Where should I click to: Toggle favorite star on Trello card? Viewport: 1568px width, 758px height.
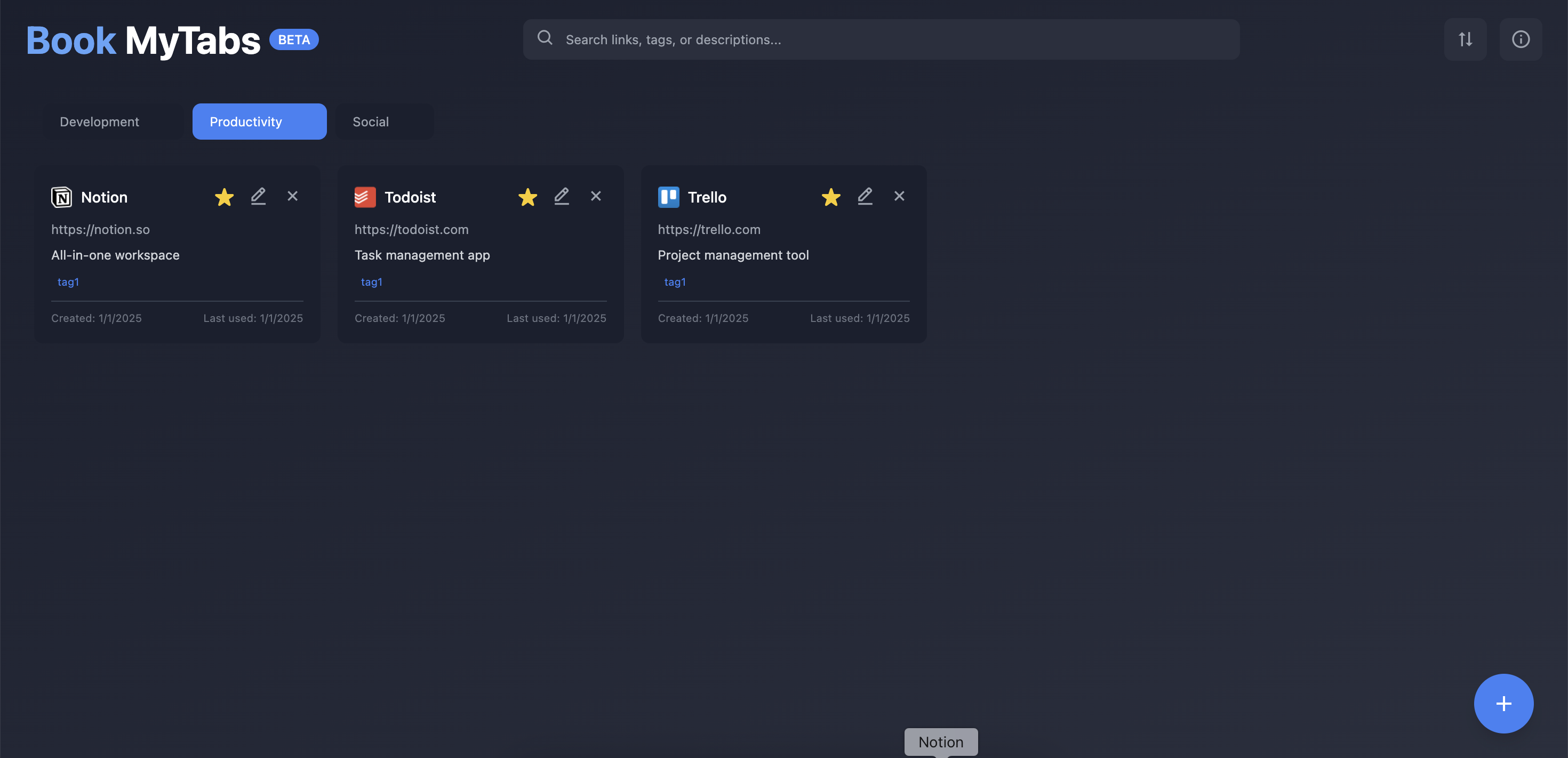tap(831, 197)
